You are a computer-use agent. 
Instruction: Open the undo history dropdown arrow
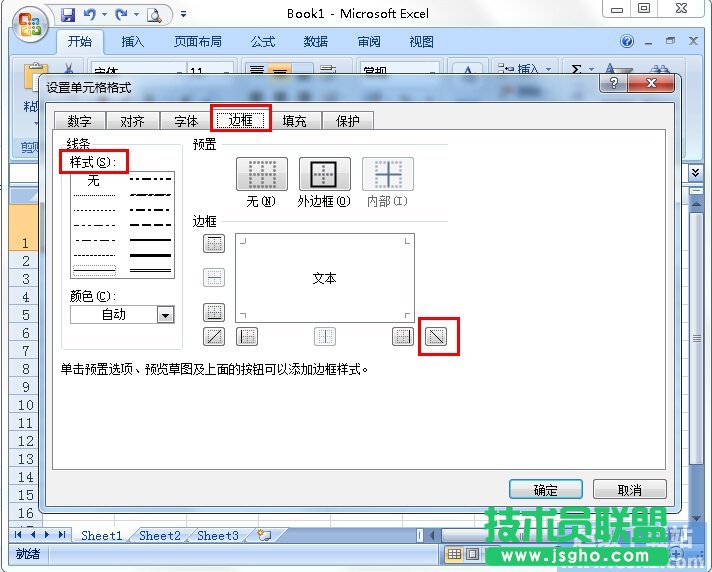(105, 15)
